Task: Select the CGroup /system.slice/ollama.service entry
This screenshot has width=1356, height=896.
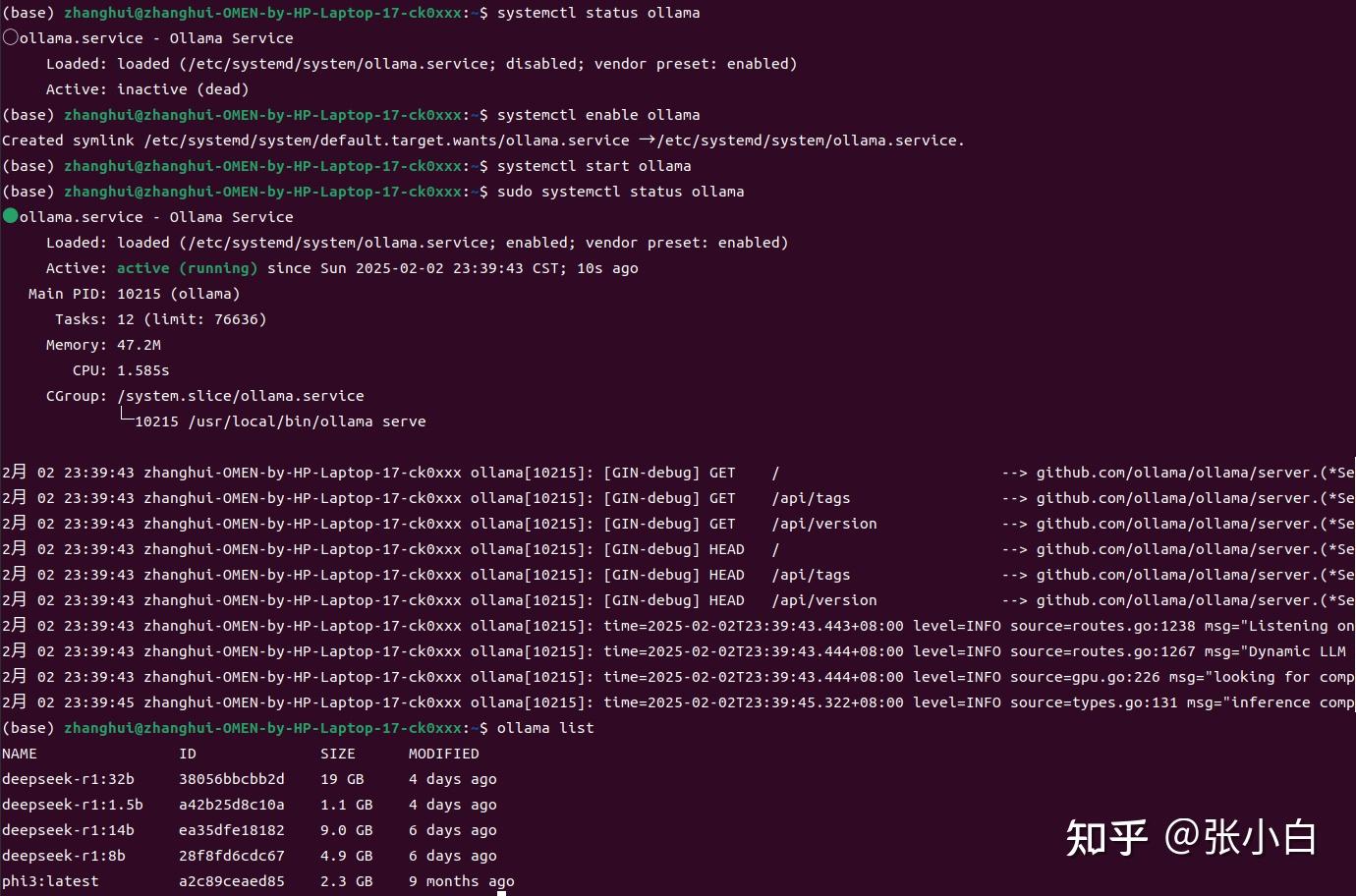Action: [241, 395]
